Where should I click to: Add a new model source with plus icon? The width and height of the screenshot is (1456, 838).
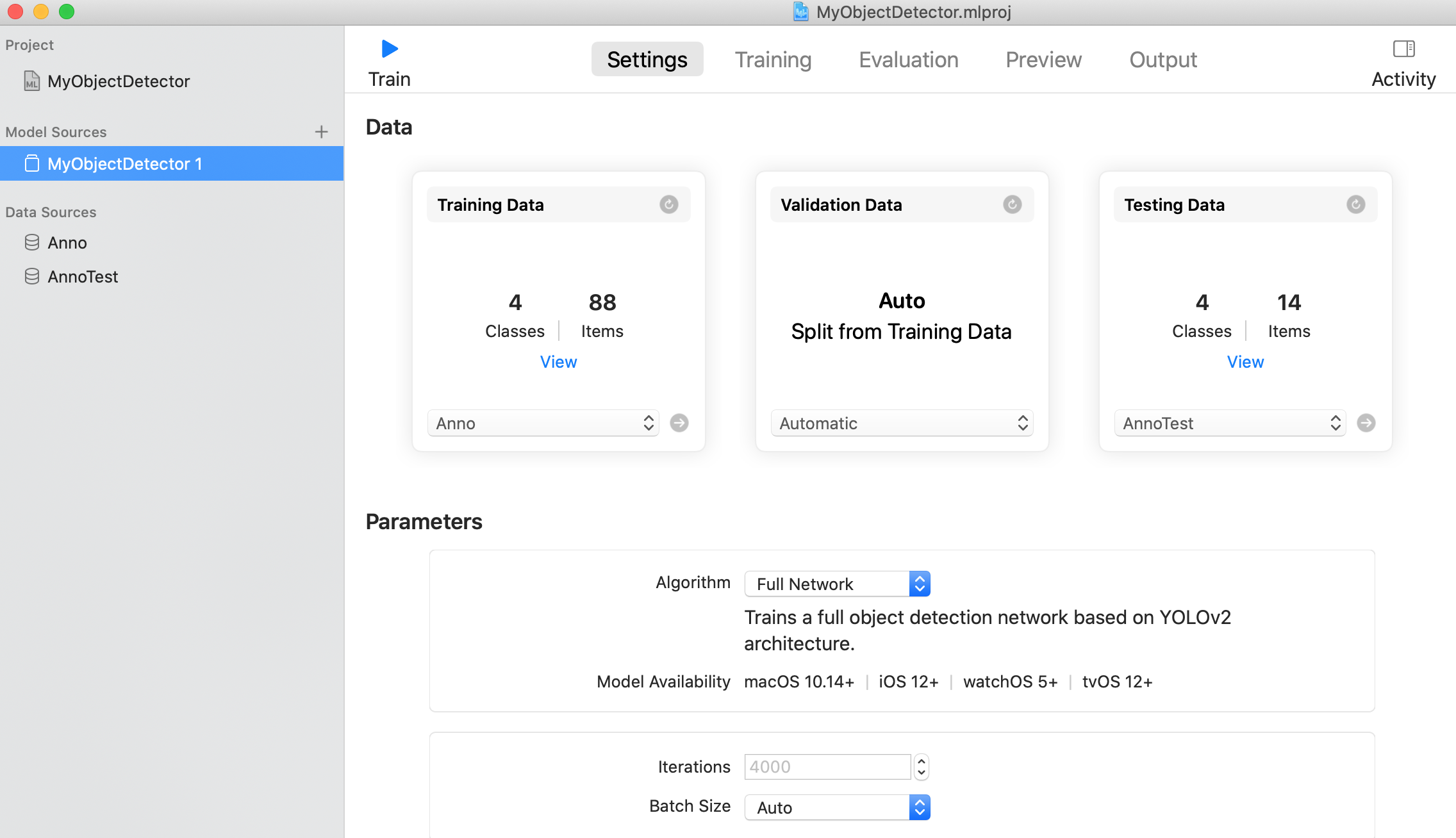pos(321,132)
